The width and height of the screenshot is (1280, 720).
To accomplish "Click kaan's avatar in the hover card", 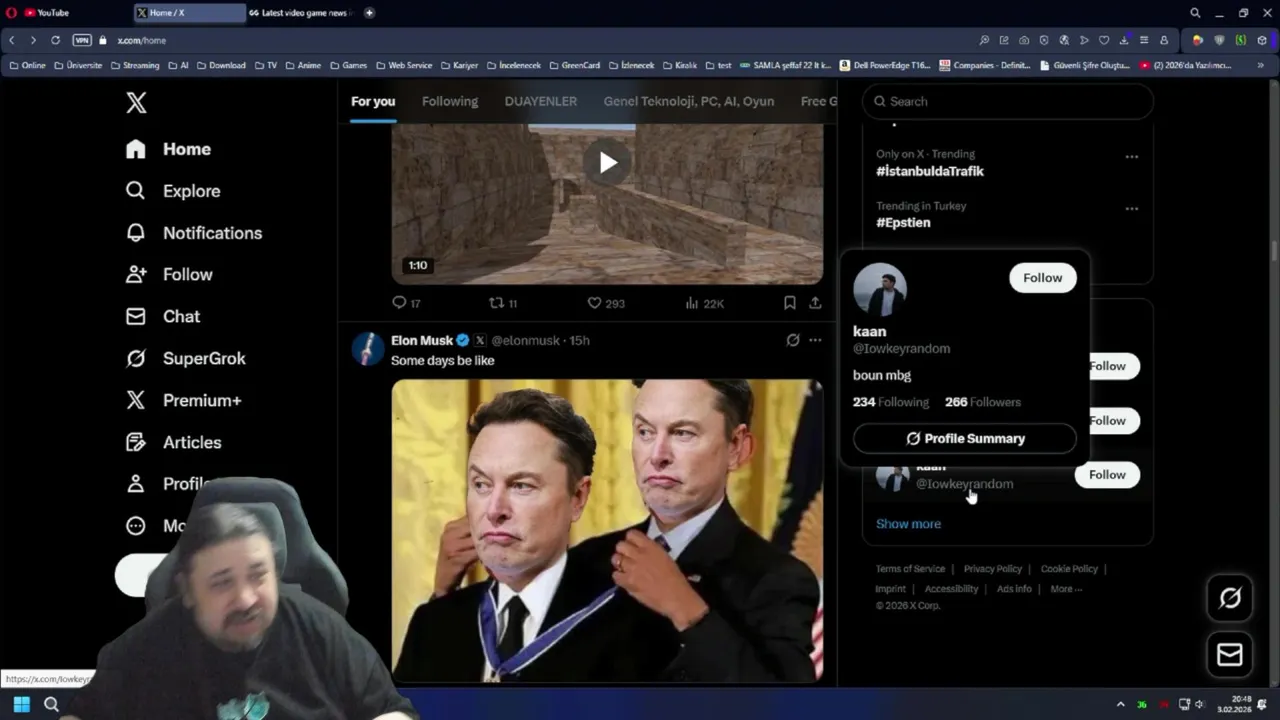I will point(880,290).
